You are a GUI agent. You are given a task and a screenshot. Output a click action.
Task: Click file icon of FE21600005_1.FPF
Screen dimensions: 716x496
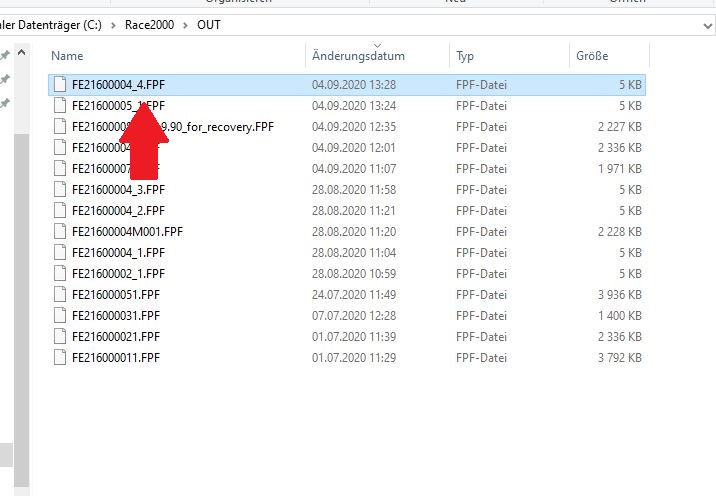(60, 106)
